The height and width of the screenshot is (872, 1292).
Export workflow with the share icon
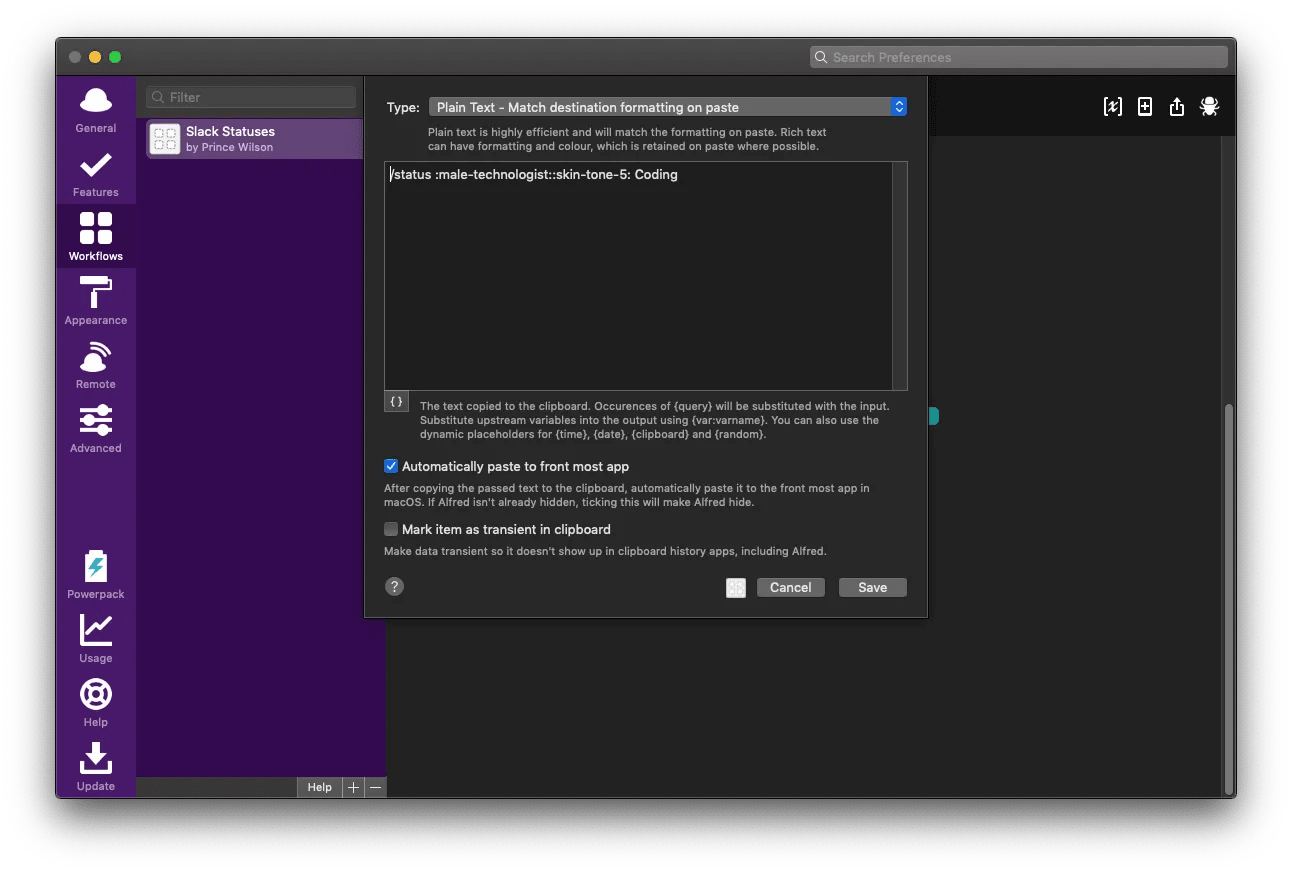point(1177,106)
